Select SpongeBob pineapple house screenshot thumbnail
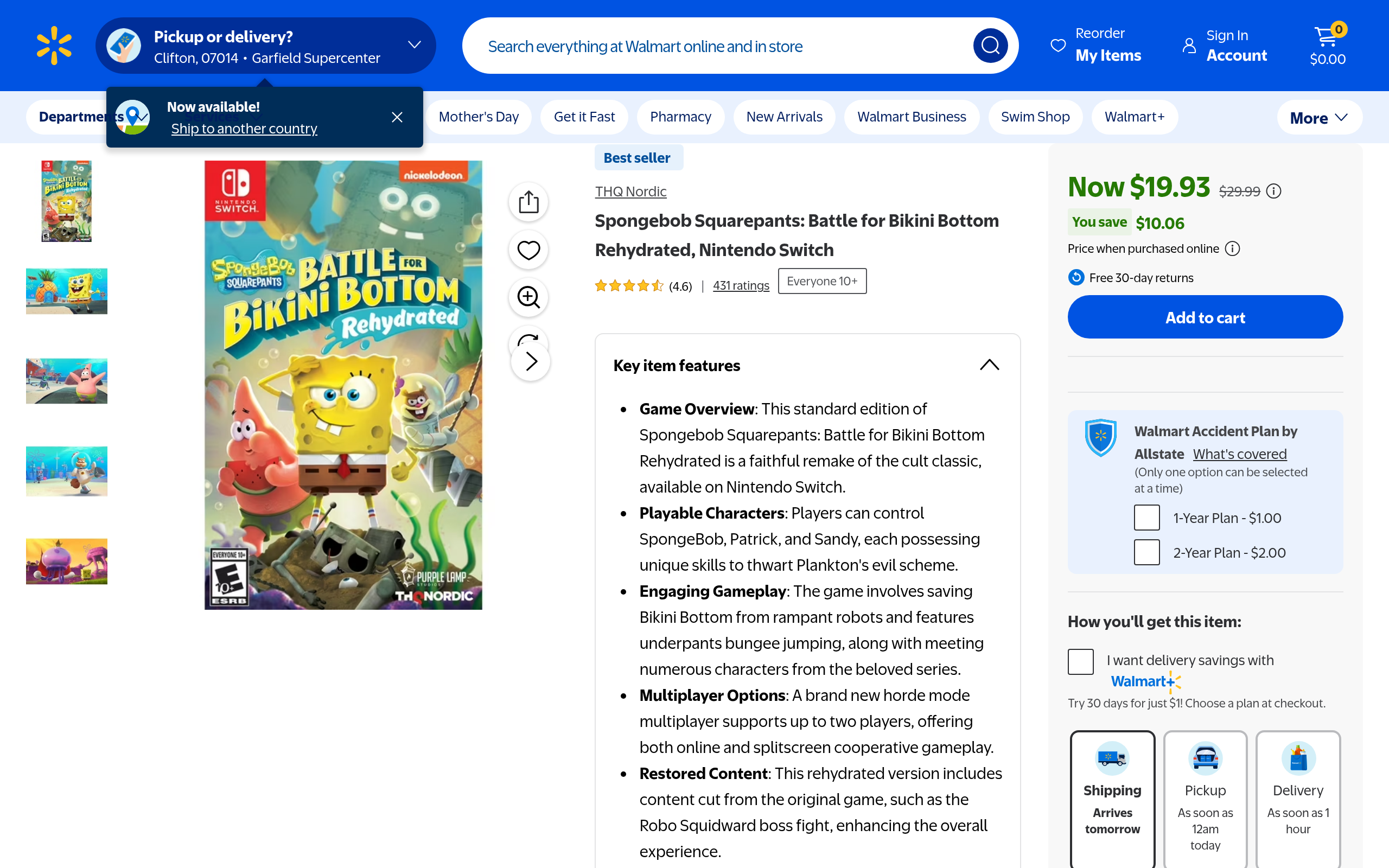Image resolution: width=1389 pixels, height=868 pixels. [67, 291]
